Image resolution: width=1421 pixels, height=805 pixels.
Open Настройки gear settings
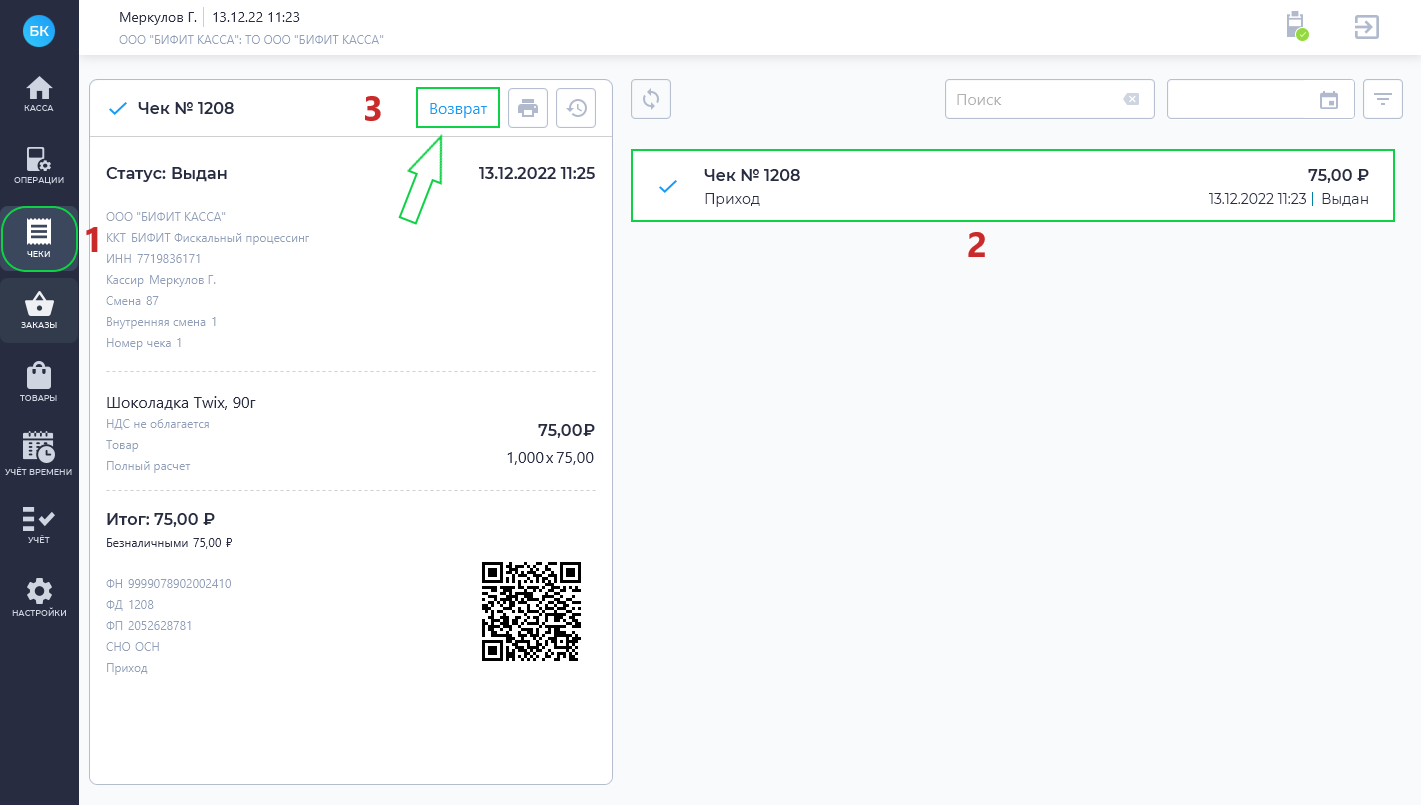39,599
